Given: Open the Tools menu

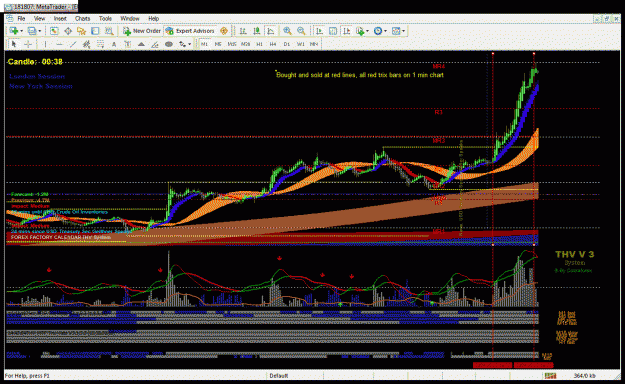Looking at the screenshot, I should tap(105, 18).
